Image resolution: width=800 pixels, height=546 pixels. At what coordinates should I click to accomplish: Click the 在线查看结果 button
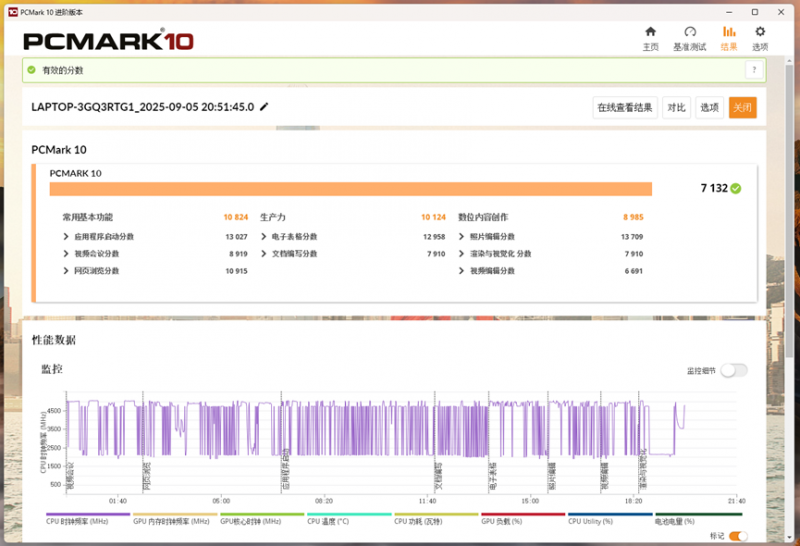(x=624, y=108)
